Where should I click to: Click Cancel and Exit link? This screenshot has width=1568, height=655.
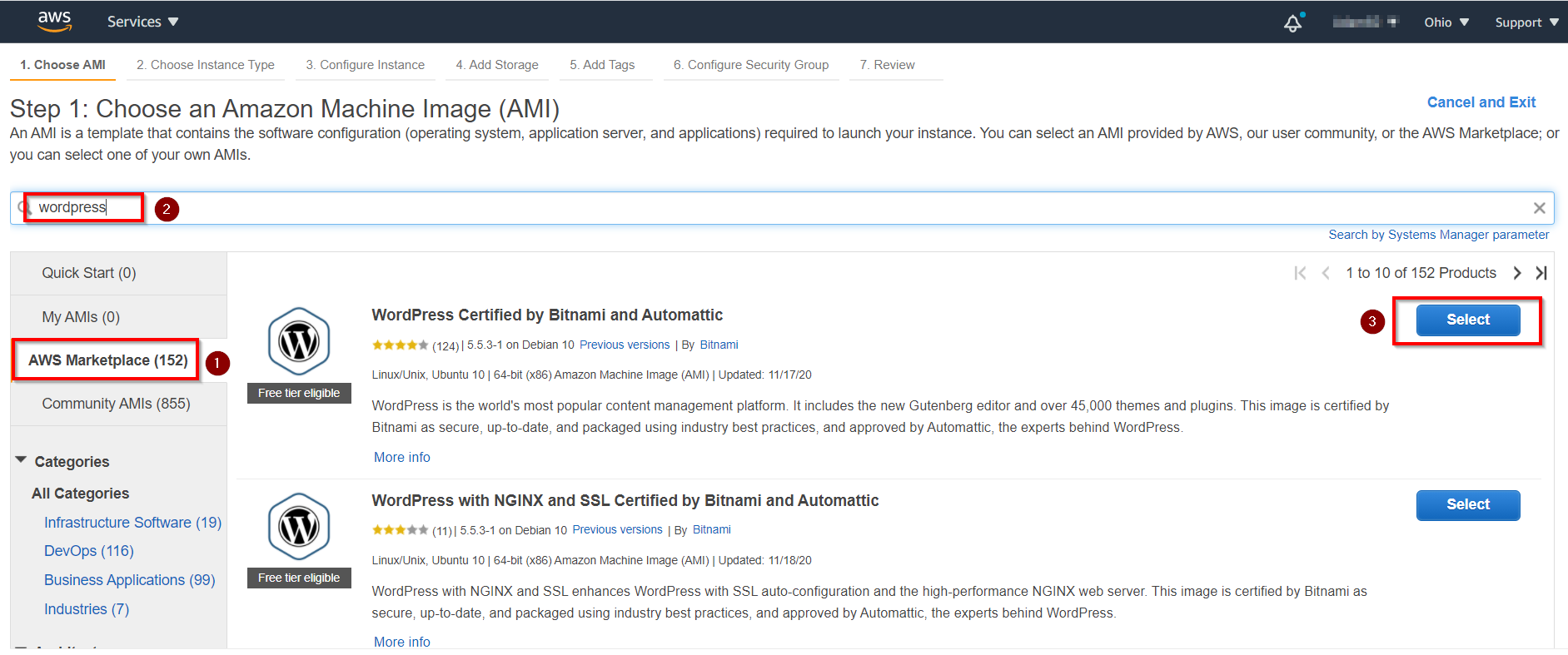[1481, 102]
